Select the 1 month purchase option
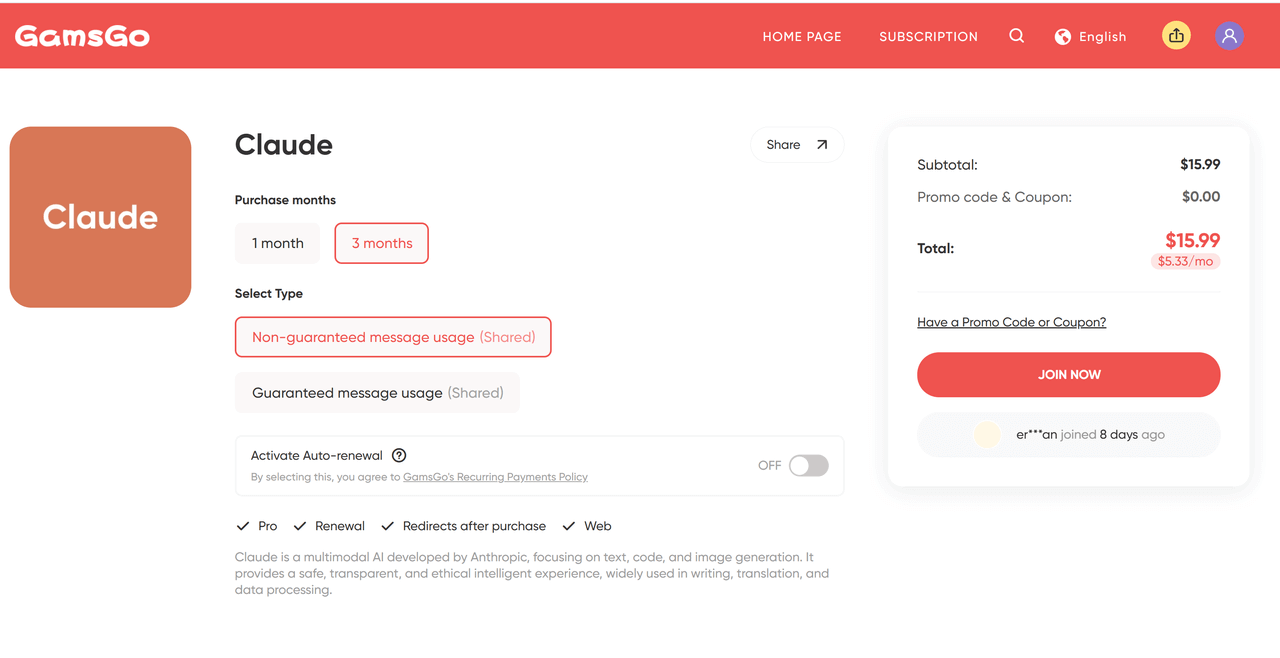 (277, 243)
